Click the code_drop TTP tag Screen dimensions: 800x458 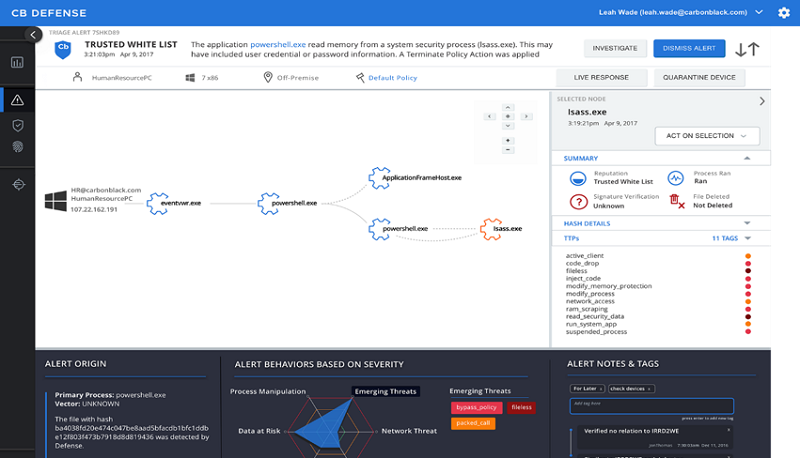(582, 263)
